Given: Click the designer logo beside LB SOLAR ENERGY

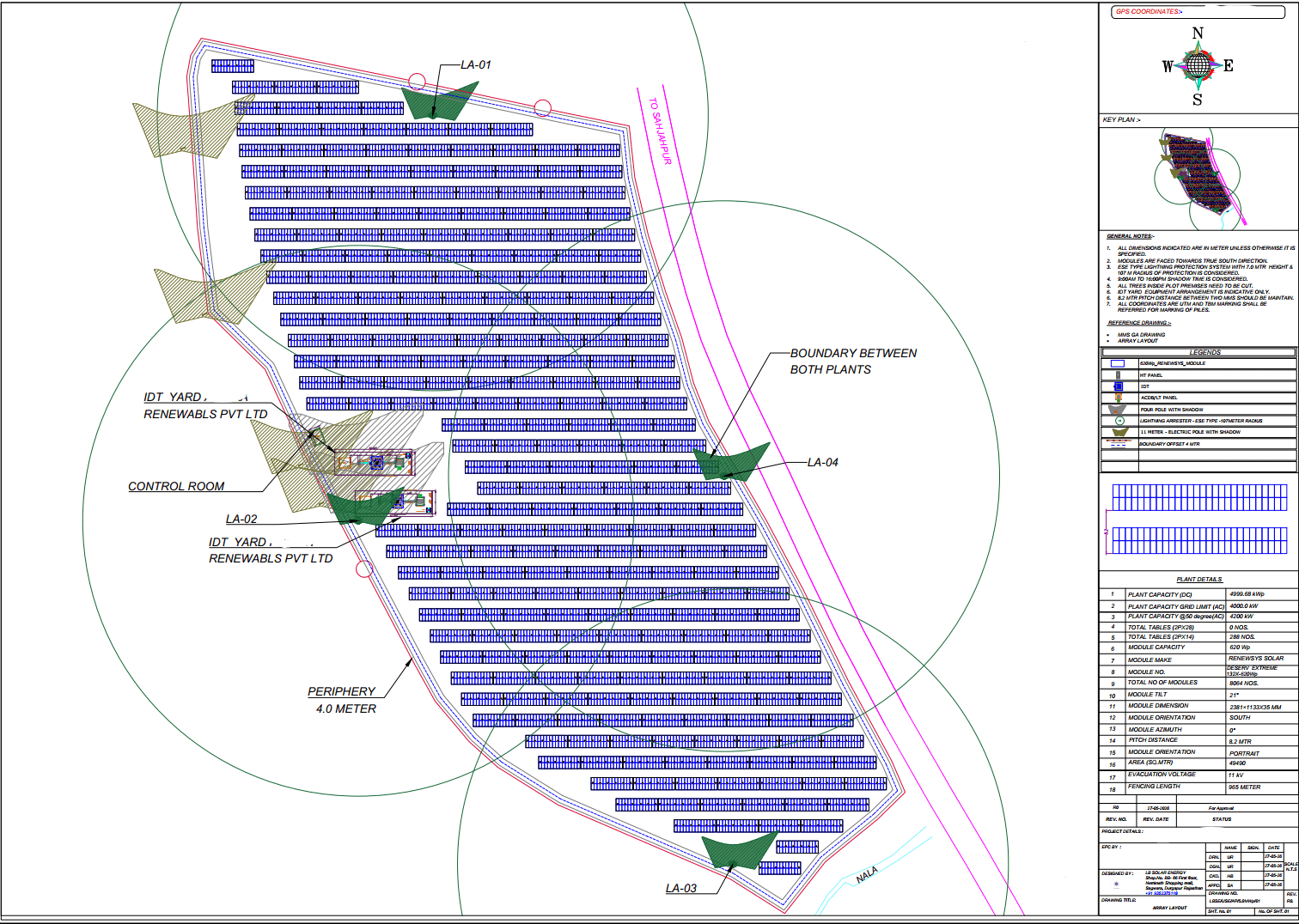Looking at the screenshot, I should tap(1116, 884).
